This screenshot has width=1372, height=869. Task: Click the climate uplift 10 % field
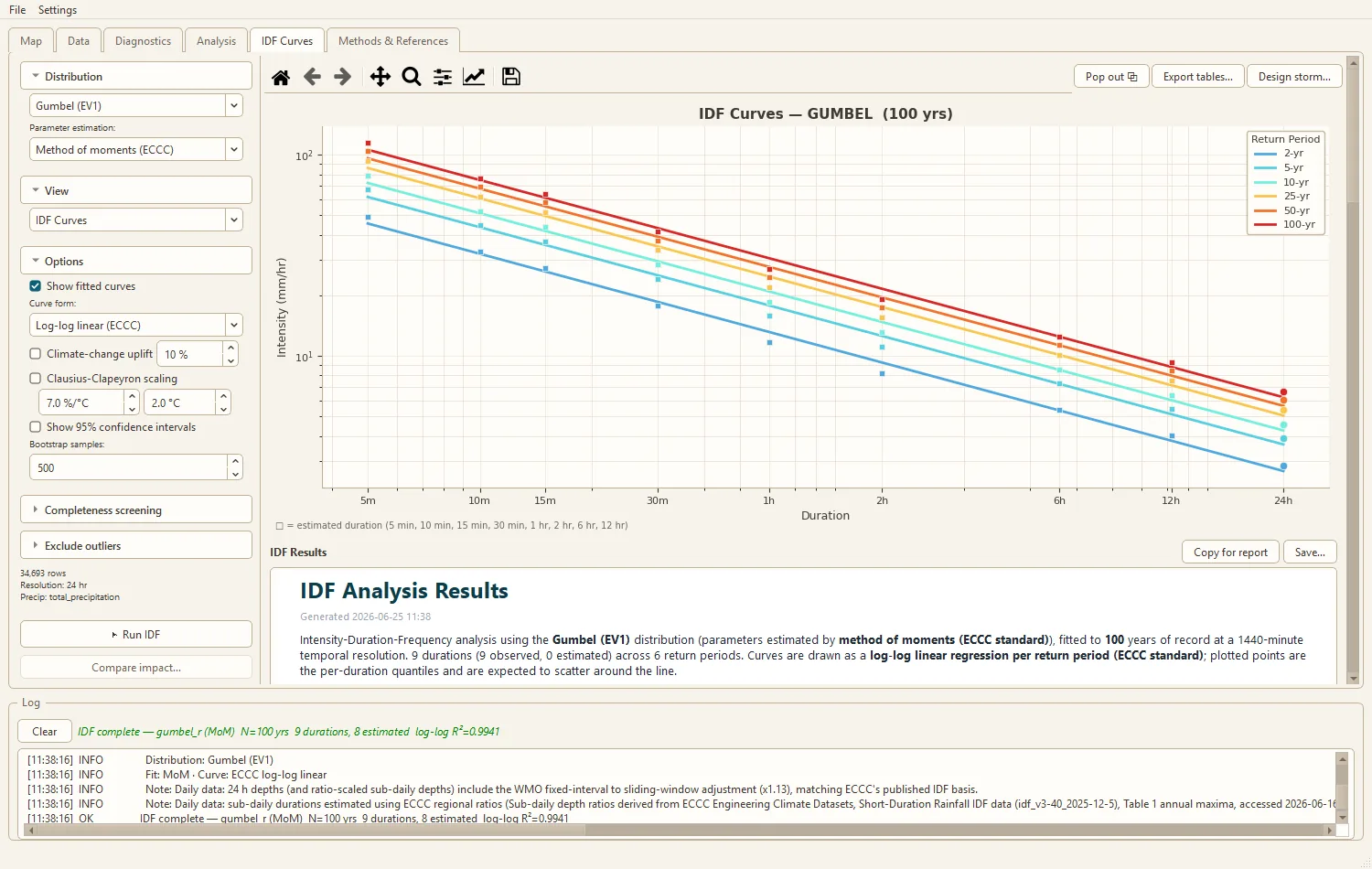pos(190,354)
